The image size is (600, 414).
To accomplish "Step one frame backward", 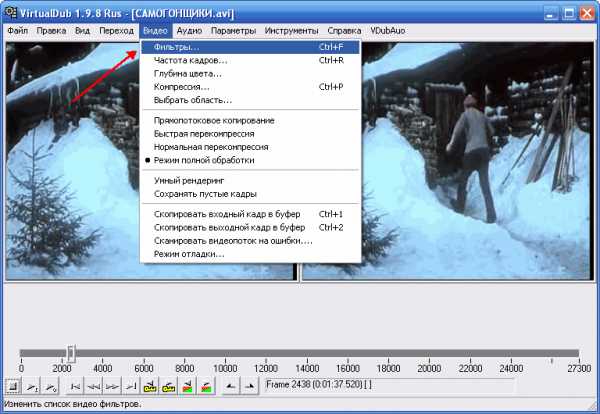I will point(93,386).
